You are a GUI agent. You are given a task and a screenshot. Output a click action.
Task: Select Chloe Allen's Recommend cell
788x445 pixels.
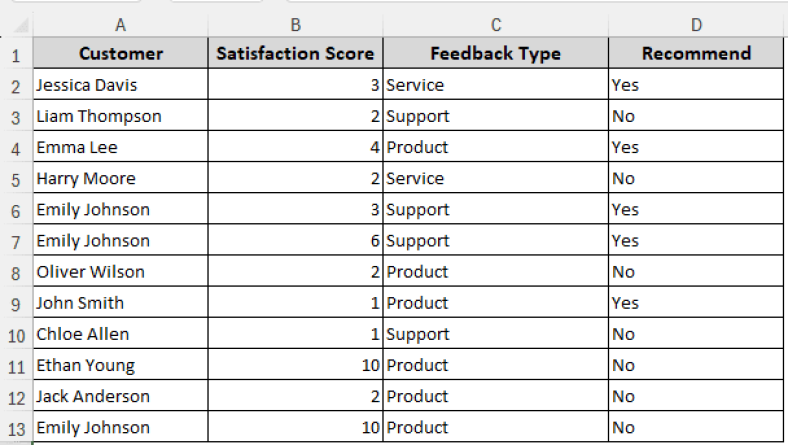pyautogui.click(x=696, y=334)
